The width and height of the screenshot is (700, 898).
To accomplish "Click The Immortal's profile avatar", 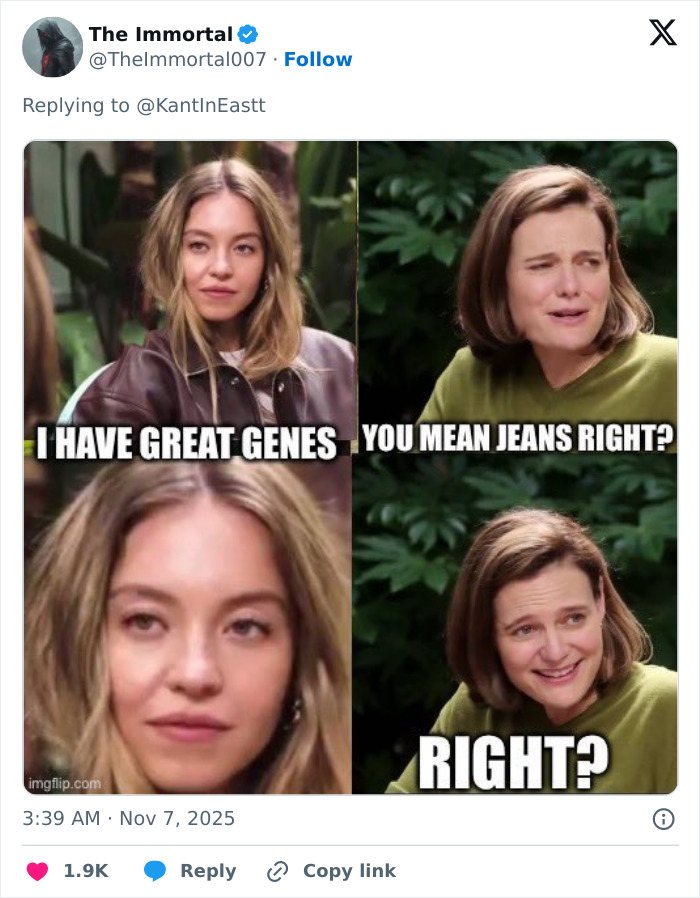I will [x=51, y=47].
